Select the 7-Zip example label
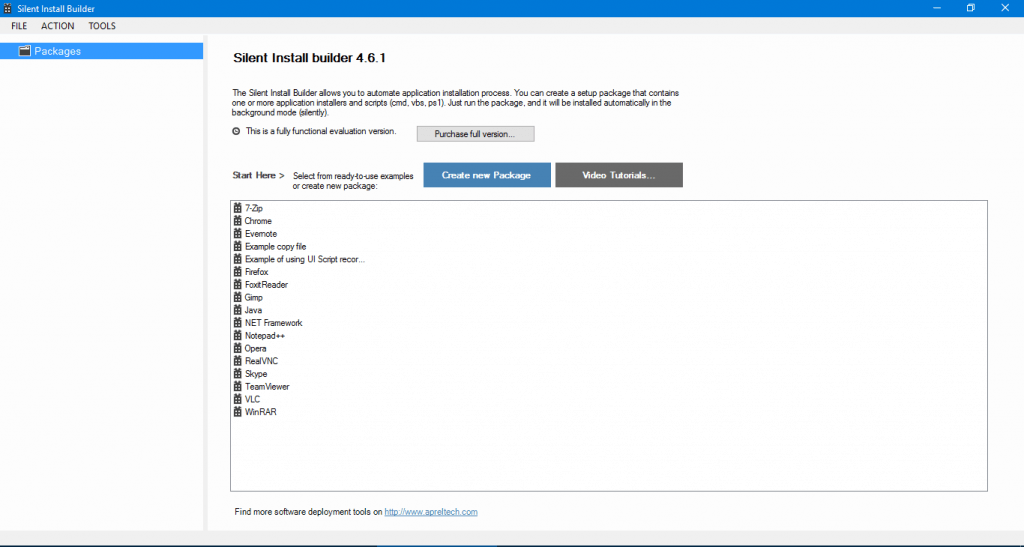 point(254,208)
